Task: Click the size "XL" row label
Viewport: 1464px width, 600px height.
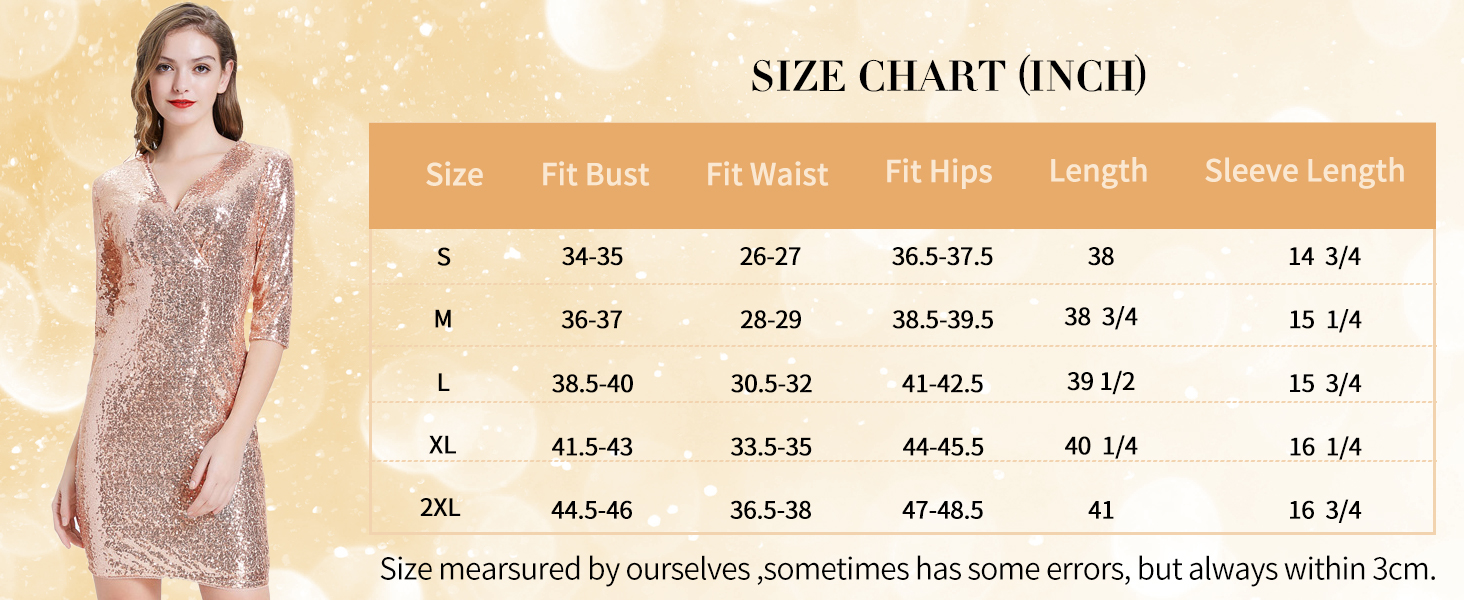Action: tap(442, 446)
